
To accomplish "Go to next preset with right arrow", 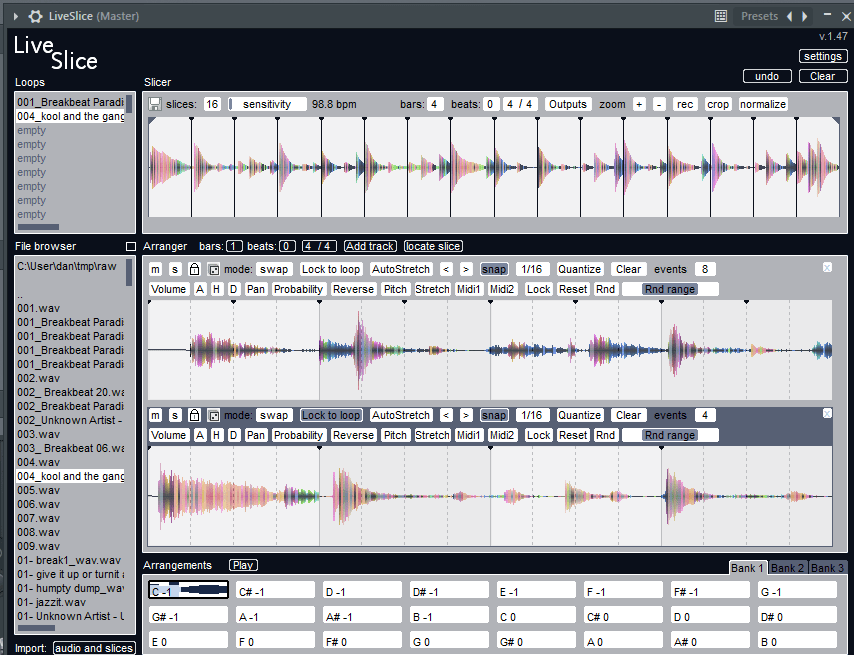I will pos(805,16).
